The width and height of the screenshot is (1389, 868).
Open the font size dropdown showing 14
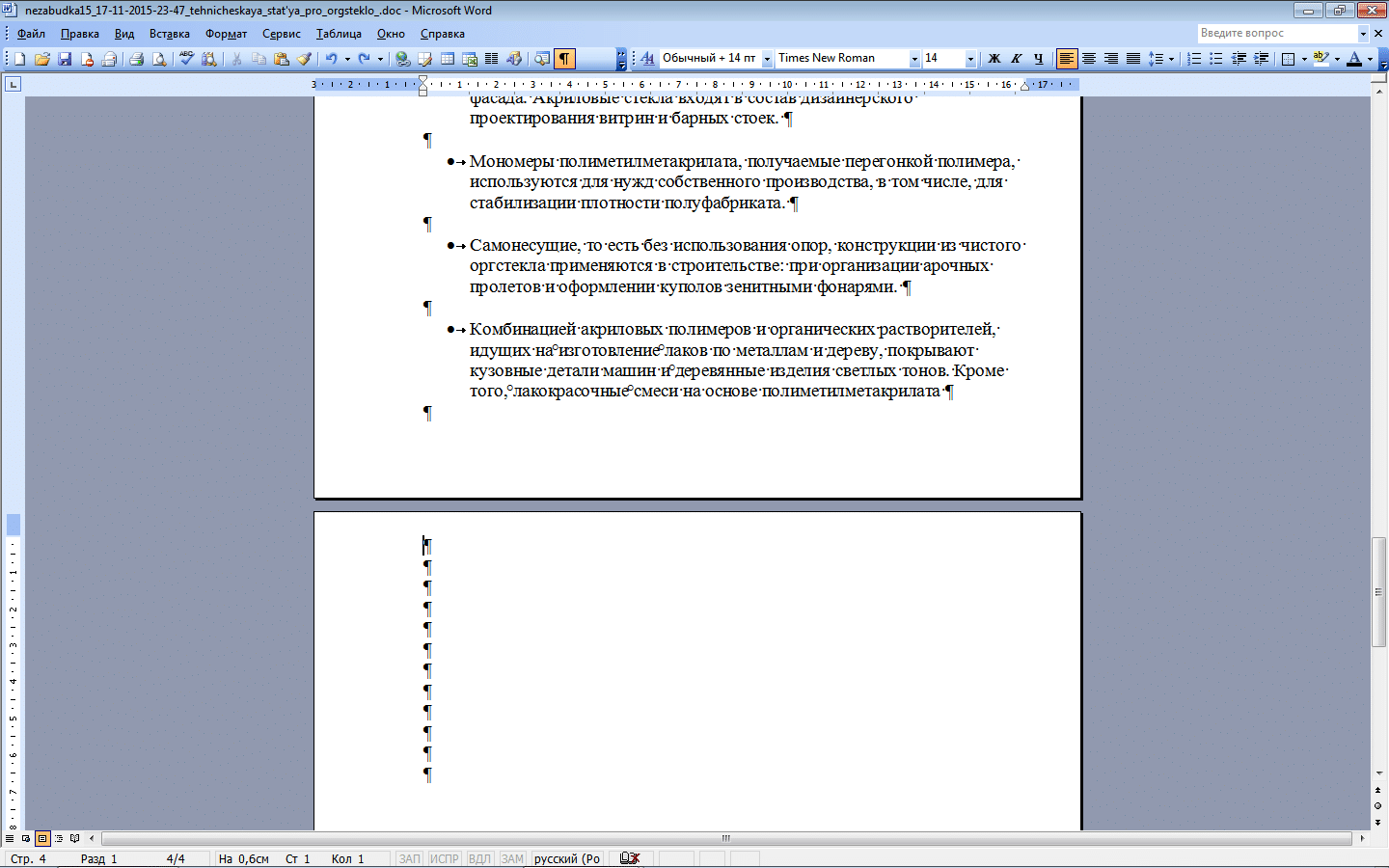click(x=970, y=59)
